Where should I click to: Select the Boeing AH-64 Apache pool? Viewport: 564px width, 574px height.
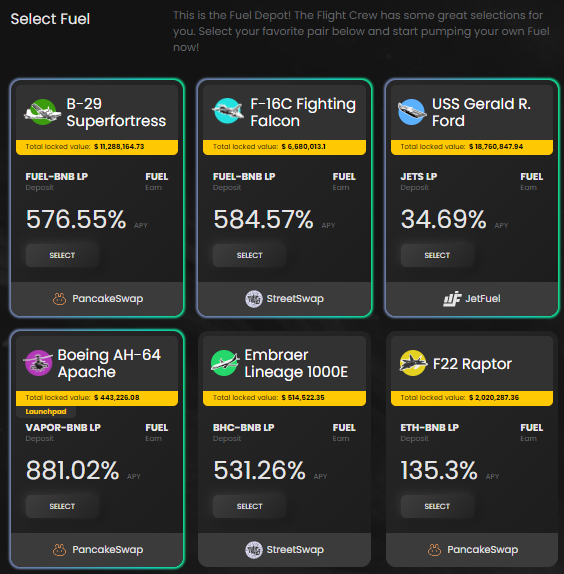coord(62,506)
